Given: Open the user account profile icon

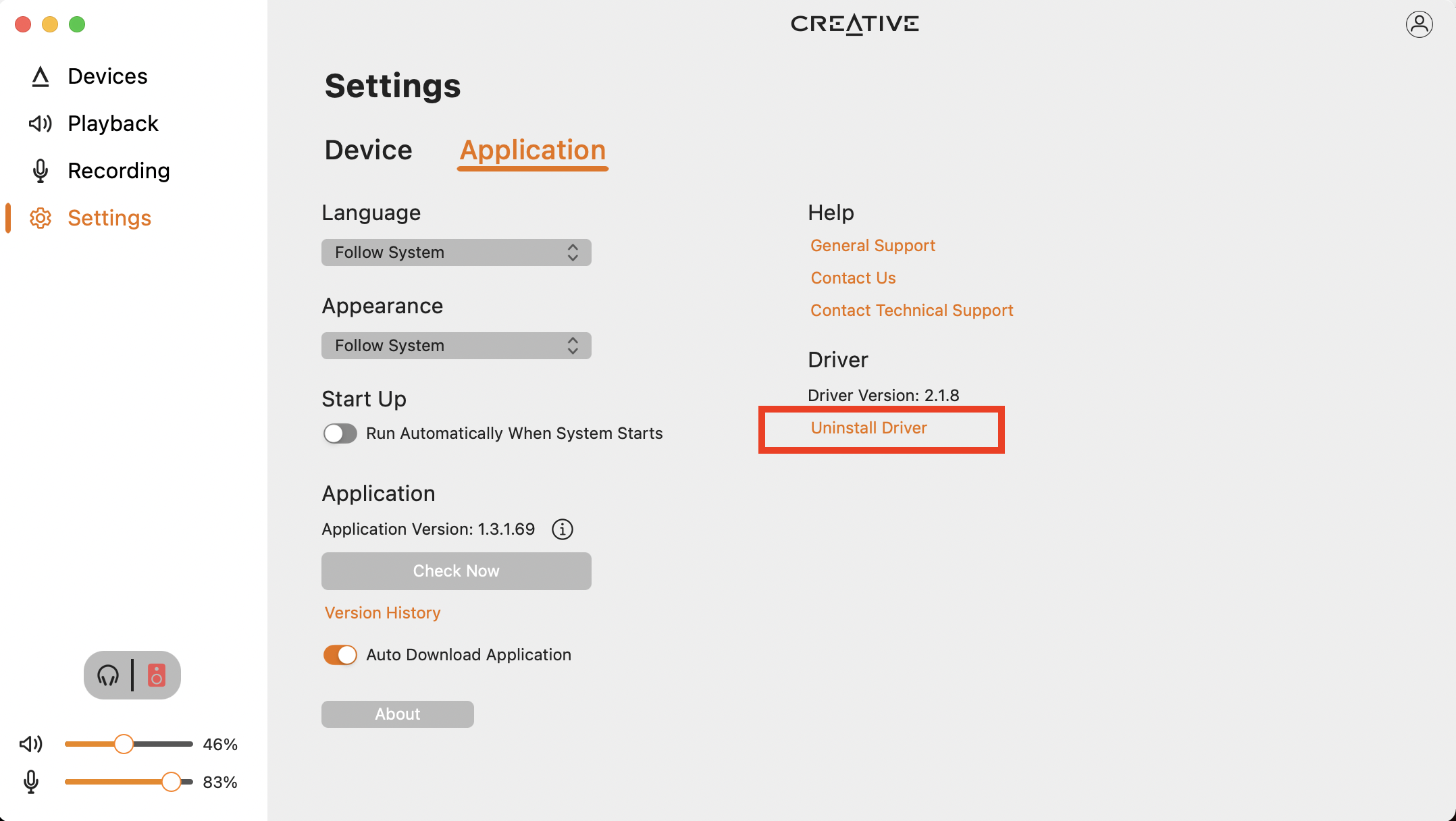Looking at the screenshot, I should click(x=1419, y=24).
